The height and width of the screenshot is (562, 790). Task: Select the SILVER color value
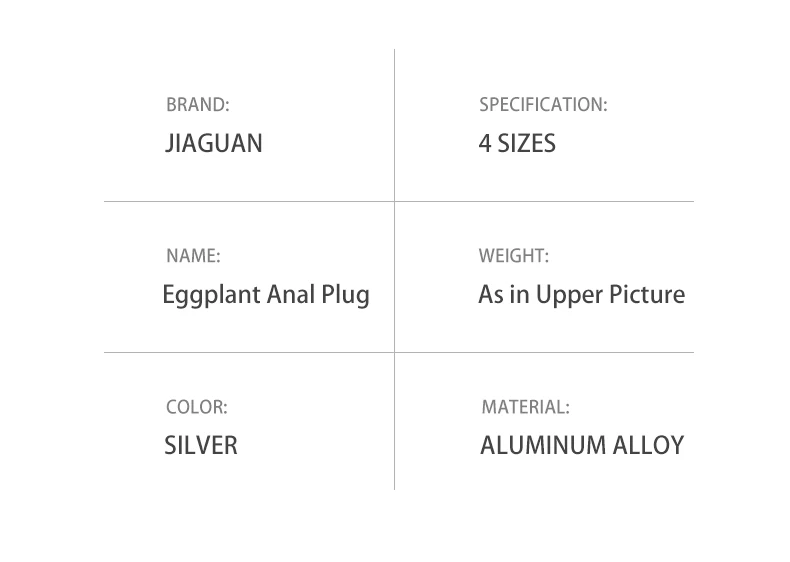pos(201,446)
